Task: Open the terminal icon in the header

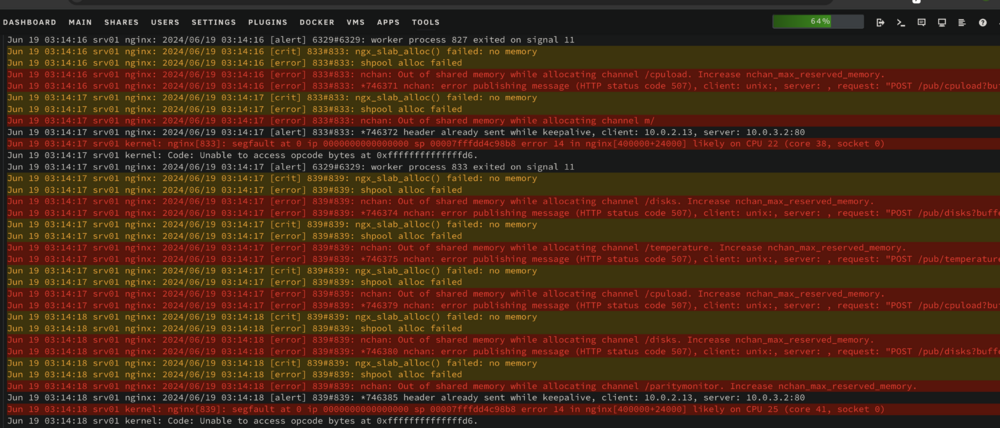Action: pyautogui.click(x=901, y=22)
